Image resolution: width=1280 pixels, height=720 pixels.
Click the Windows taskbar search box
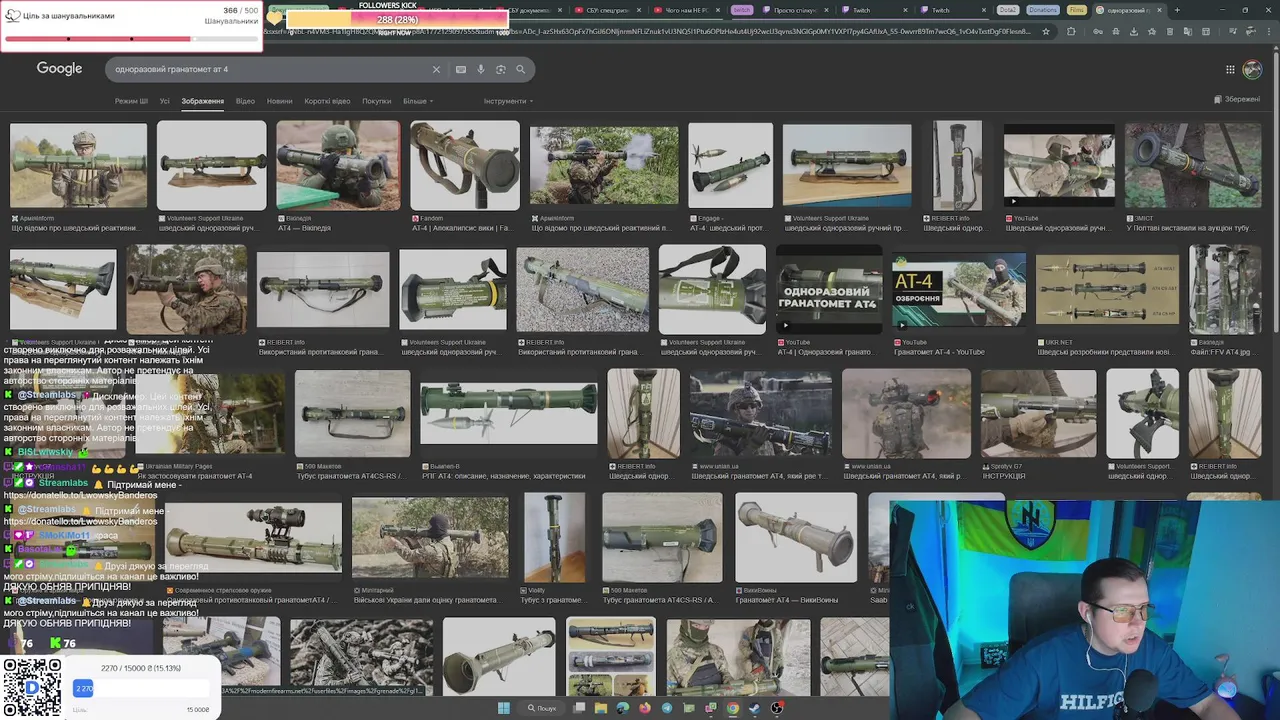pyautogui.click(x=541, y=708)
